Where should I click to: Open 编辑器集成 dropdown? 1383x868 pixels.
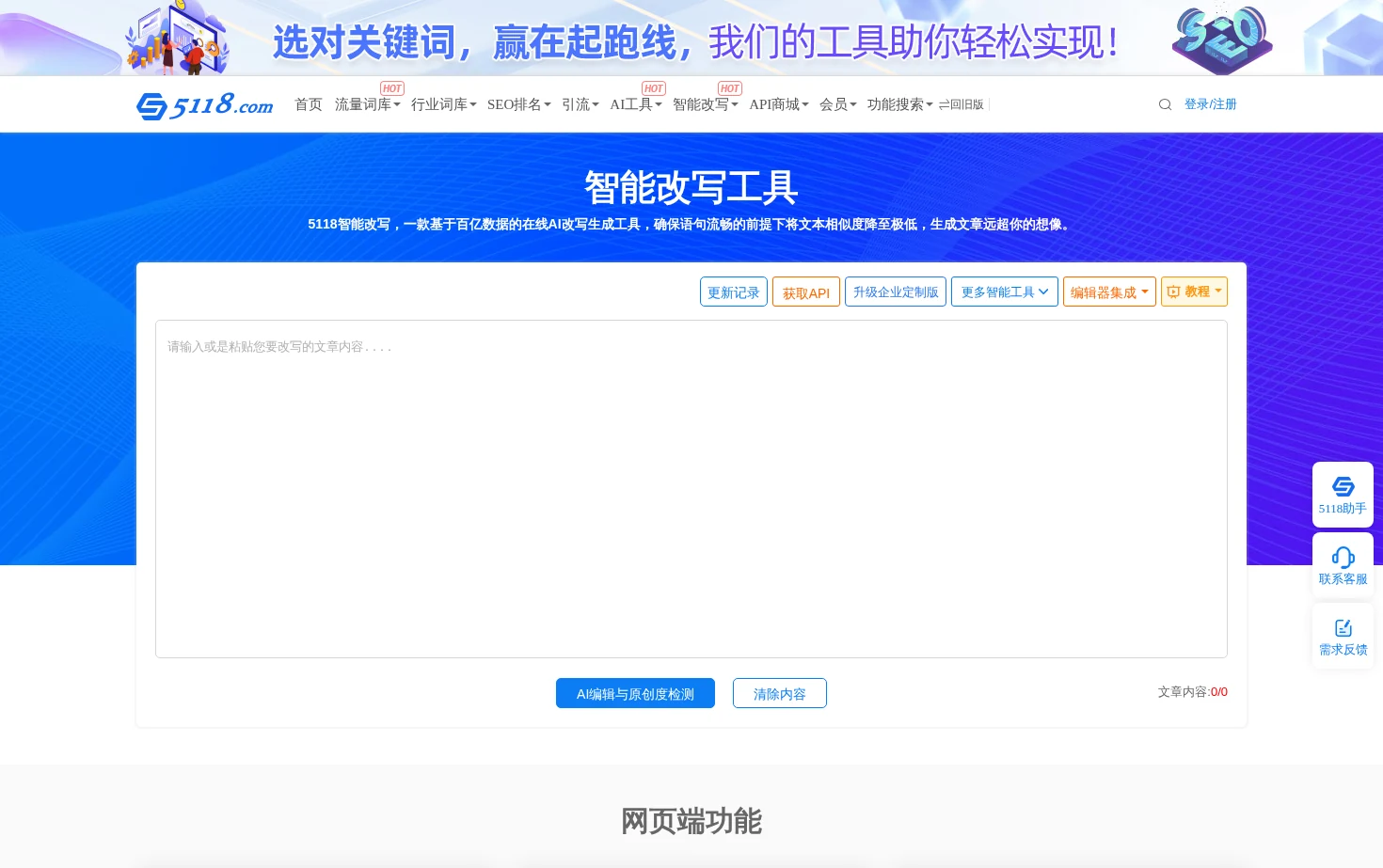[x=1109, y=292]
